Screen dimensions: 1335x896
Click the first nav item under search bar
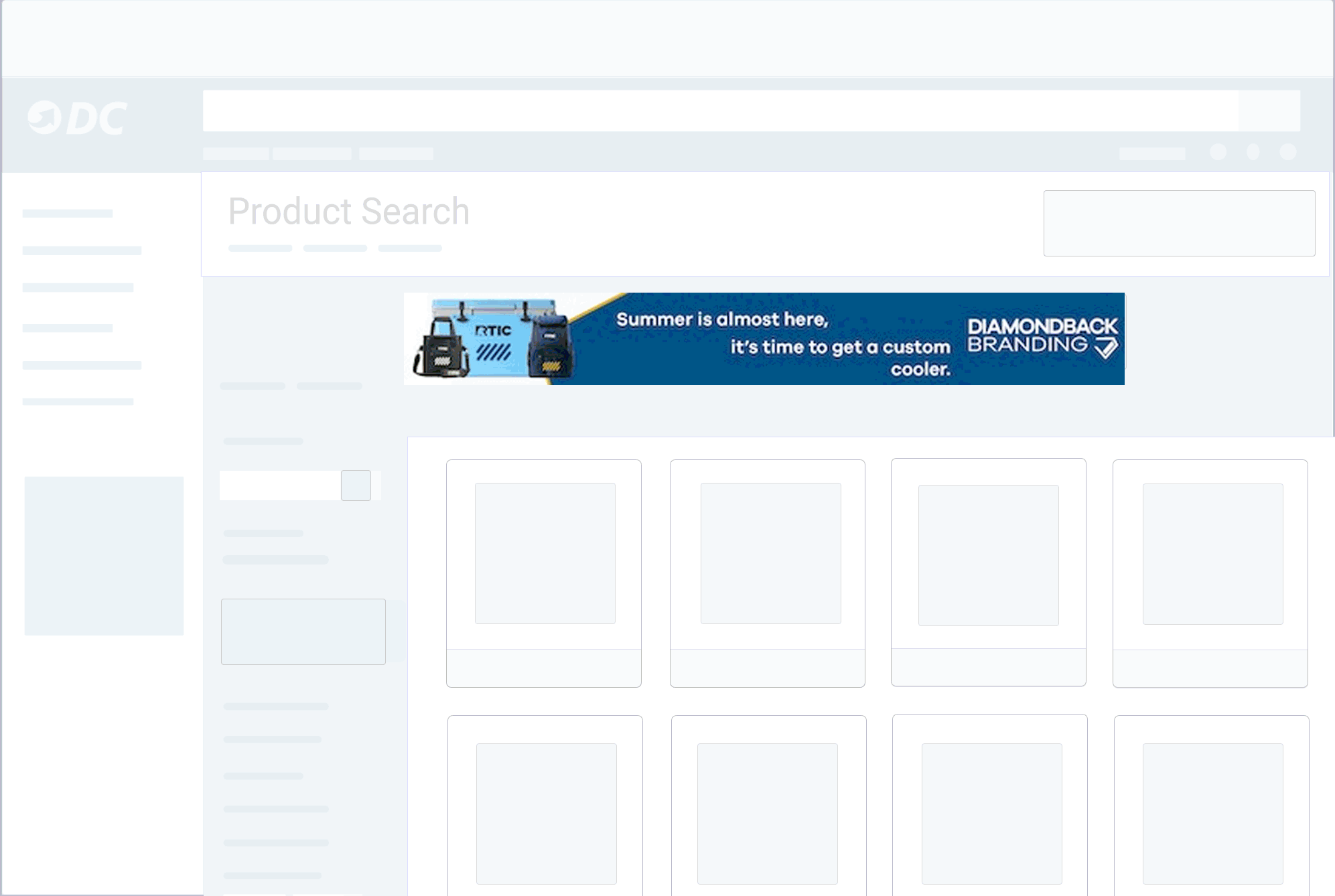(236, 153)
